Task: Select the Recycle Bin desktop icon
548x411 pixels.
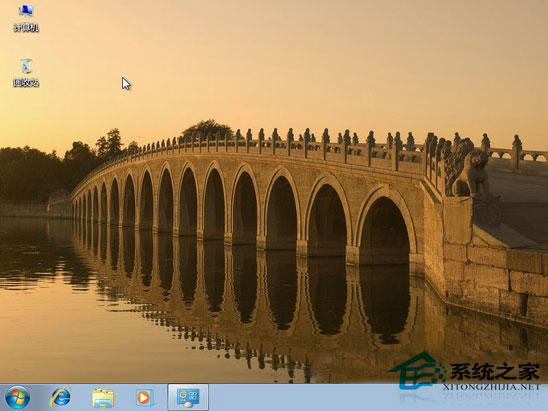Action: click(26, 73)
